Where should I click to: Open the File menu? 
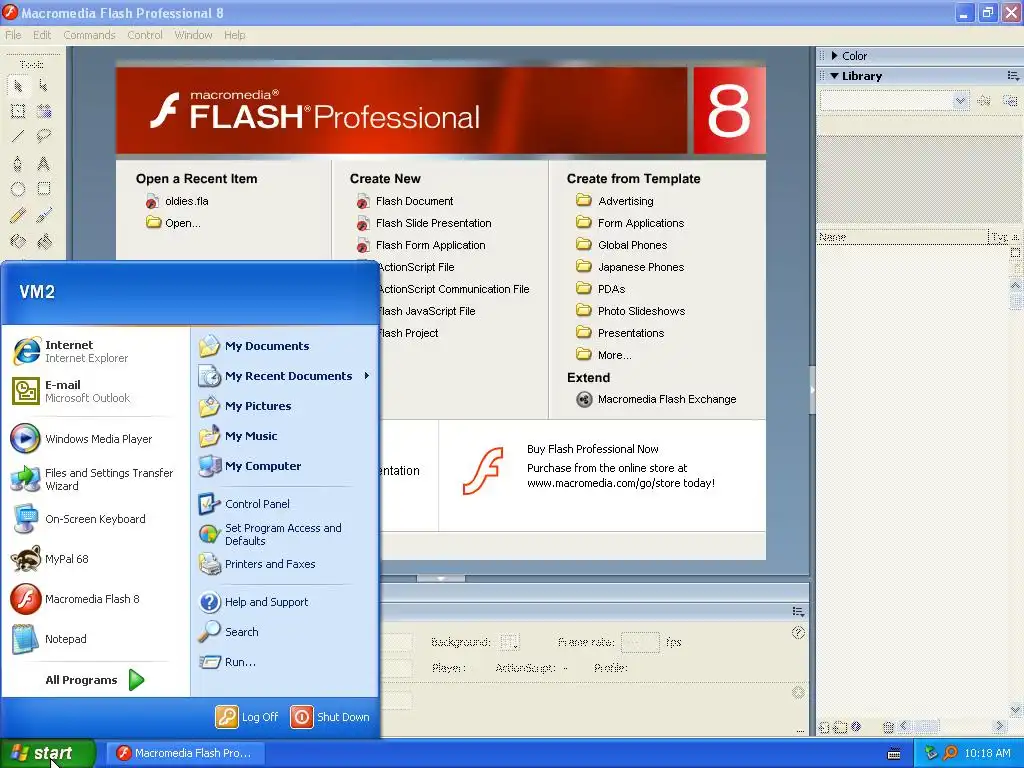(13, 35)
